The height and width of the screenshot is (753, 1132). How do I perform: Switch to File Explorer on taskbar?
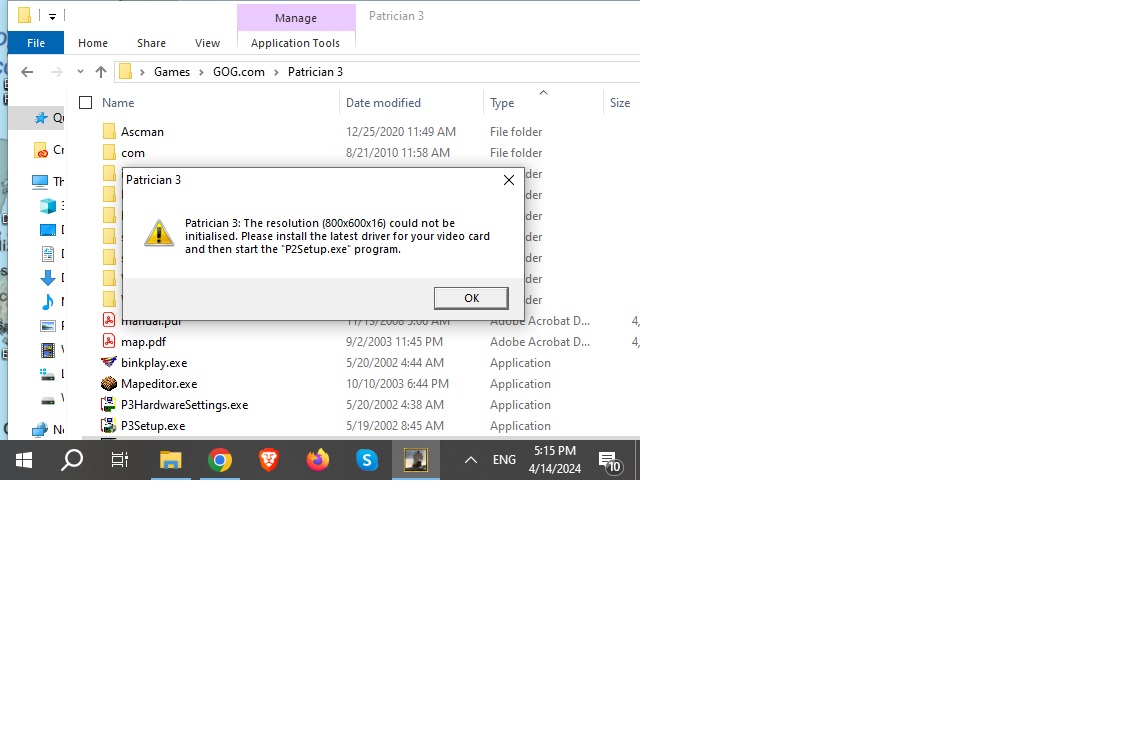point(170,460)
